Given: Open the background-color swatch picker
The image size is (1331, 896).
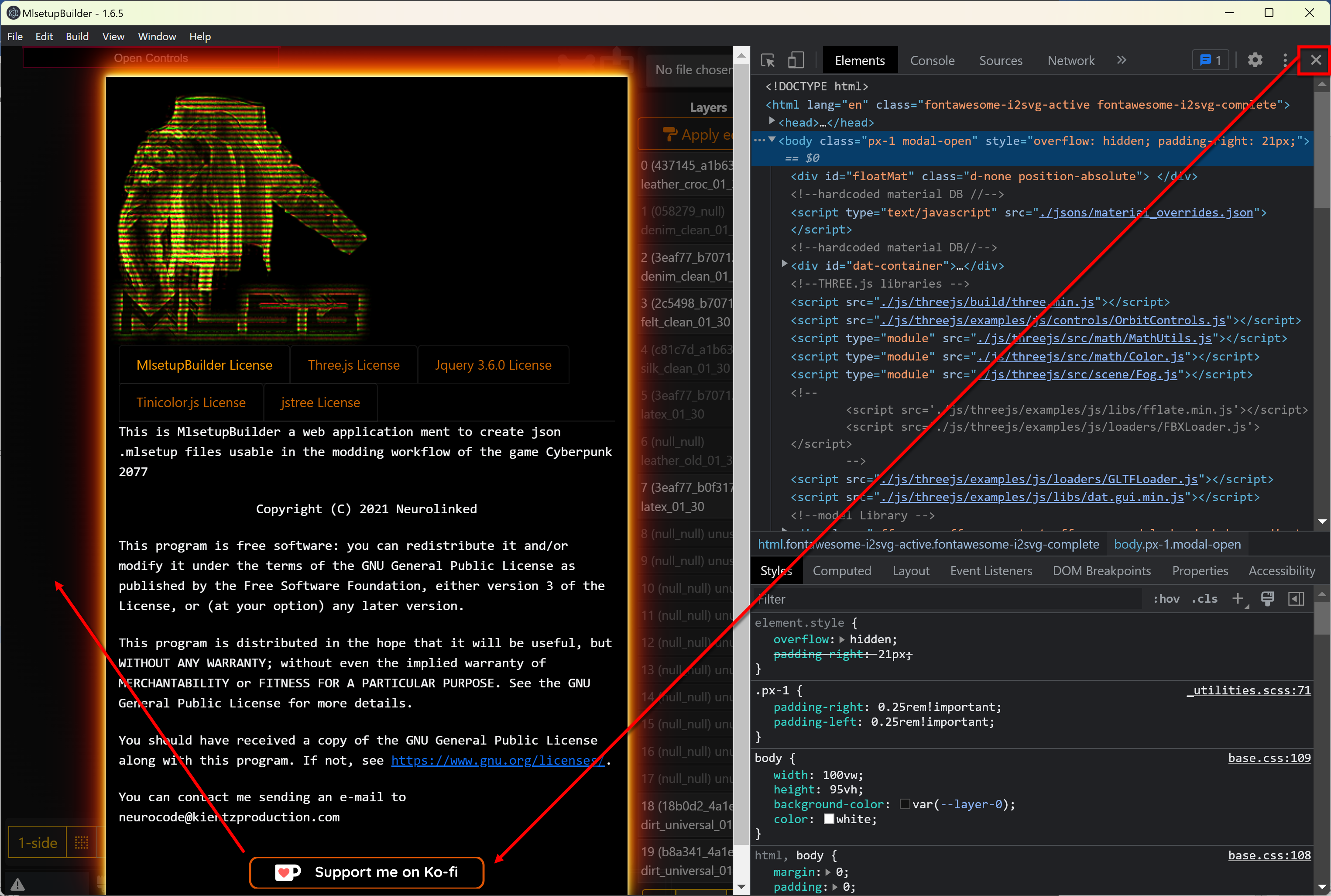Looking at the screenshot, I should [905, 804].
